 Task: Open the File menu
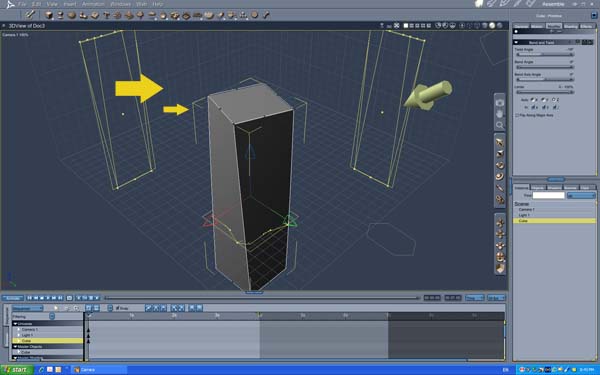(x=22, y=4)
